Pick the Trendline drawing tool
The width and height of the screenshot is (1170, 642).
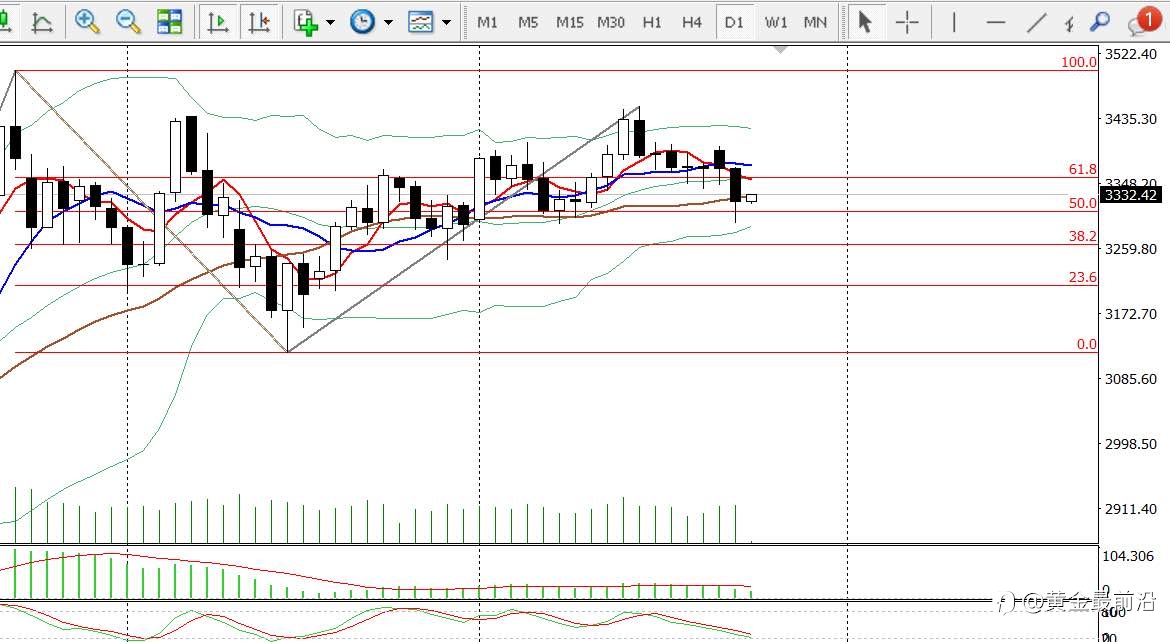coord(1036,22)
